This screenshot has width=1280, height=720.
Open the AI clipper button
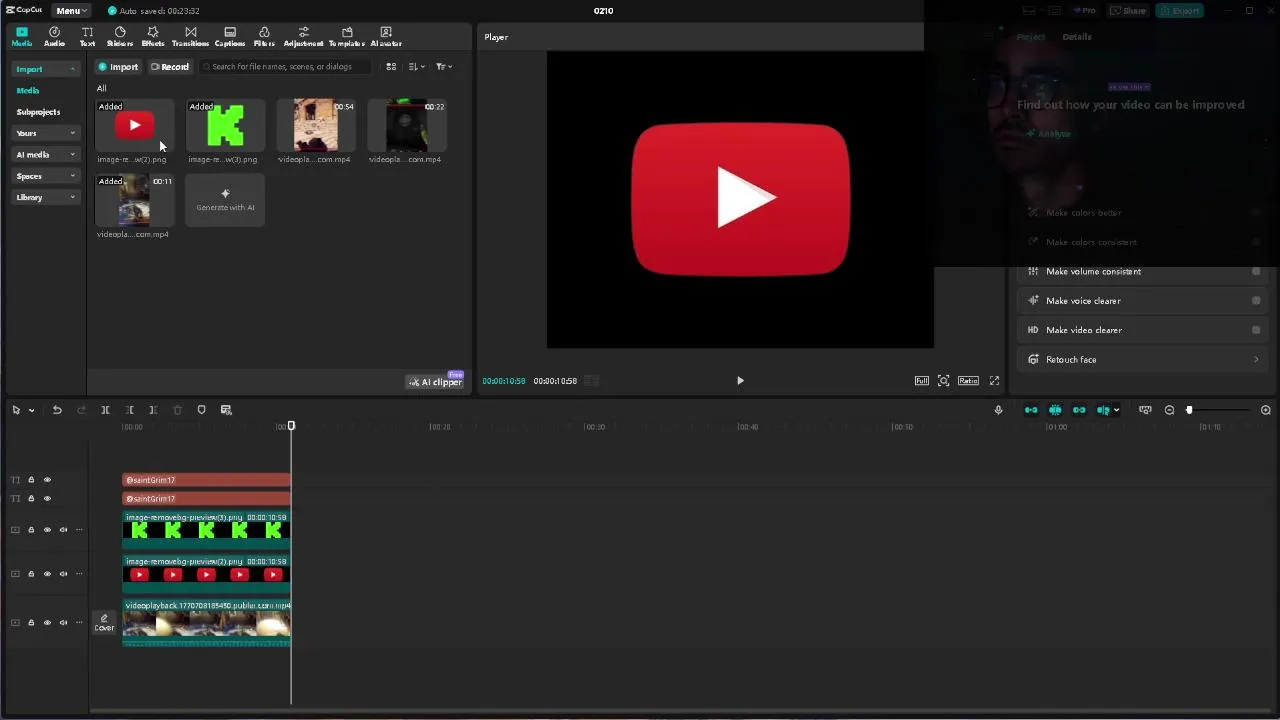point(435,382)
